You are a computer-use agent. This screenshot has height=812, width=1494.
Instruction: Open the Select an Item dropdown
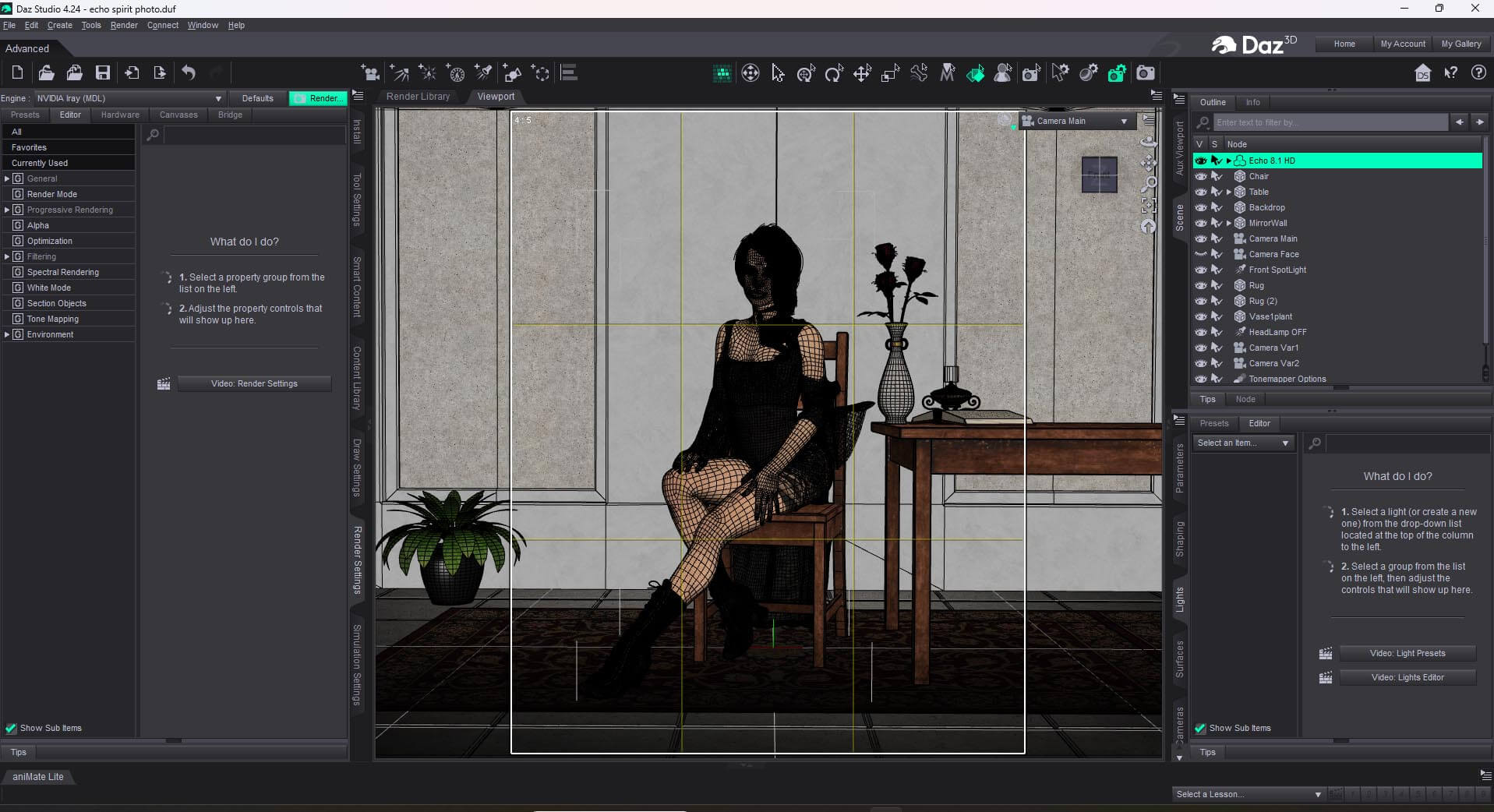1242,443
